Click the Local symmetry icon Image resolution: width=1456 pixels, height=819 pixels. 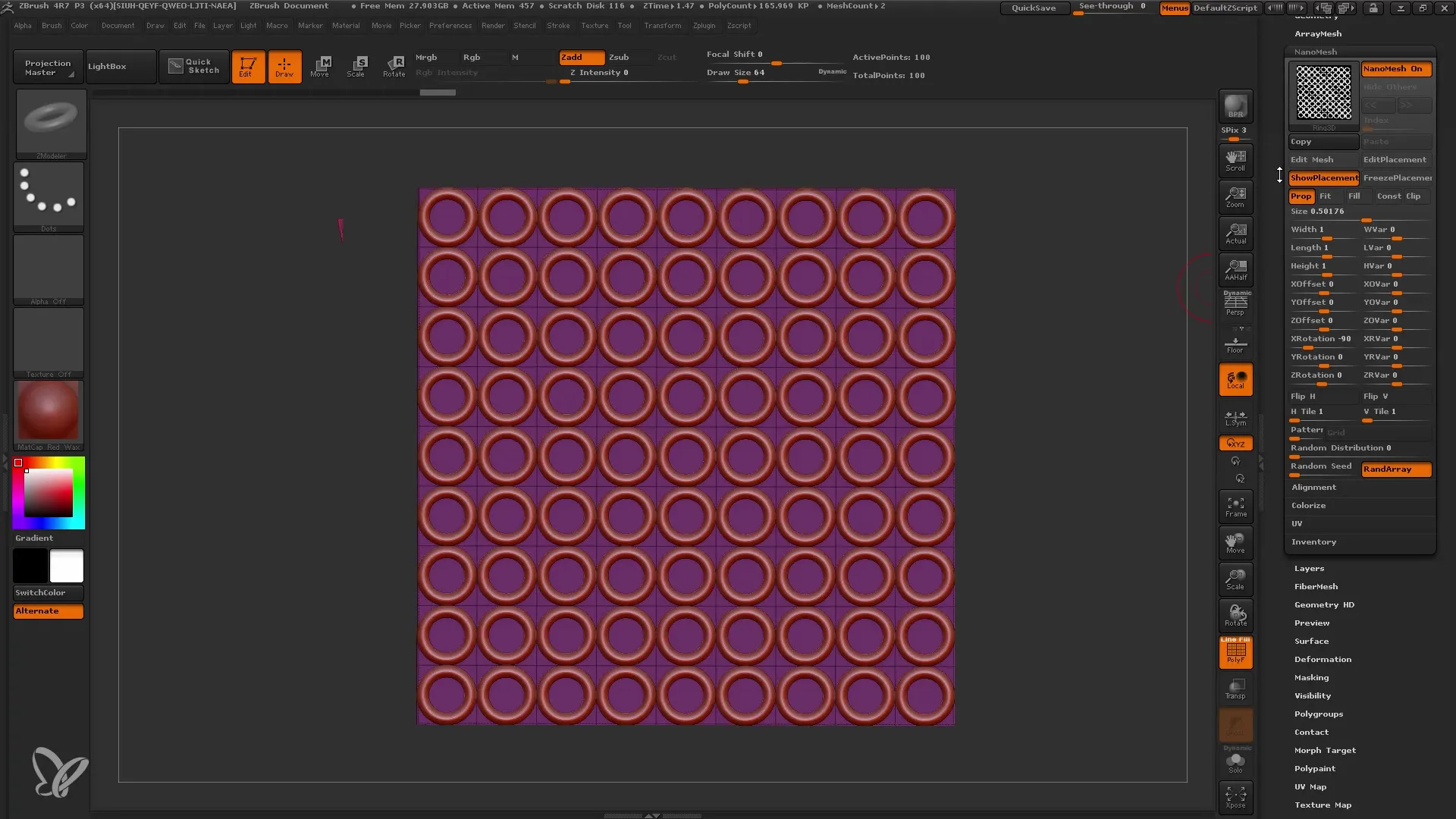click(1236, 415)
